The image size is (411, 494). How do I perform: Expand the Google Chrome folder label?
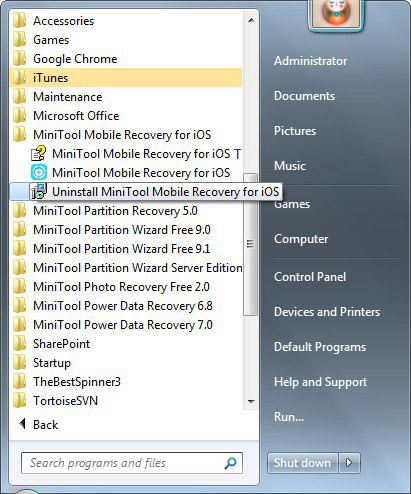[75, 59]
